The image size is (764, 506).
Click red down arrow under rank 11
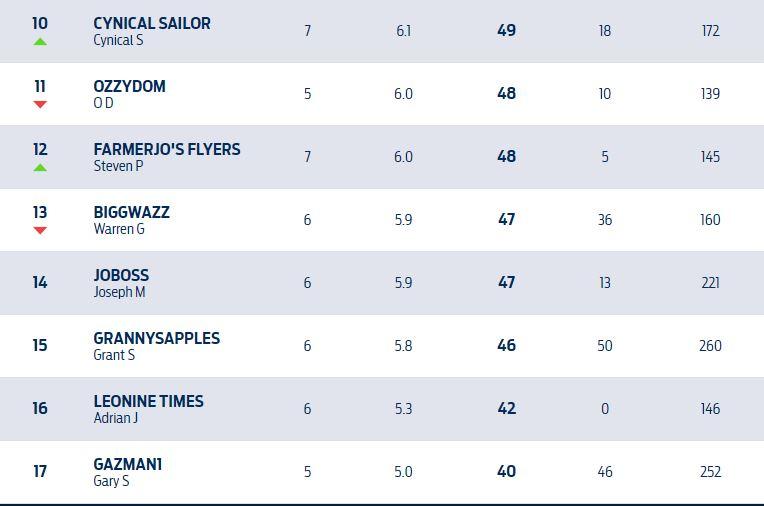[x=40, y=104]
